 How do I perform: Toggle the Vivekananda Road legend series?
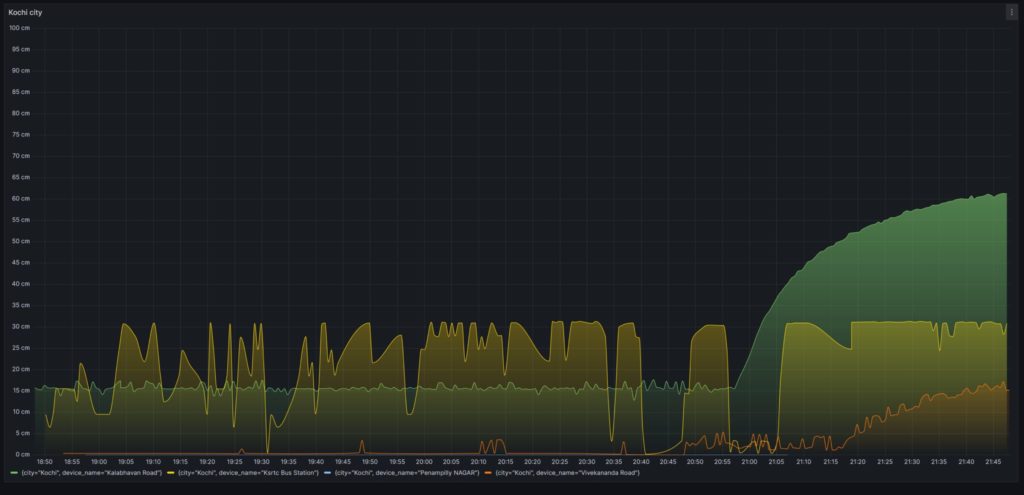(568, 472)
